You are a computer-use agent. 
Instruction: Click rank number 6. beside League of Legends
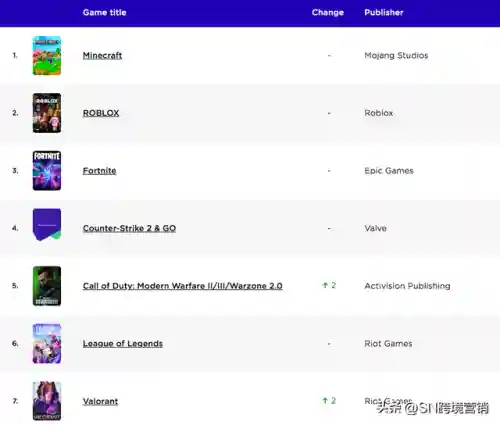(15, 343)
